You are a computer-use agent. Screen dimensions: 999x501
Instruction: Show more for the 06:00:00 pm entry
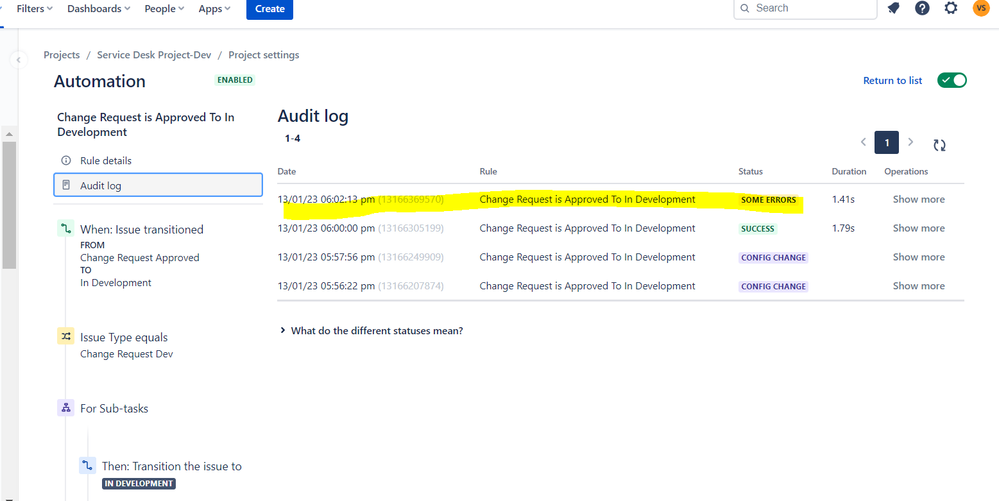[x=919, y=228]
